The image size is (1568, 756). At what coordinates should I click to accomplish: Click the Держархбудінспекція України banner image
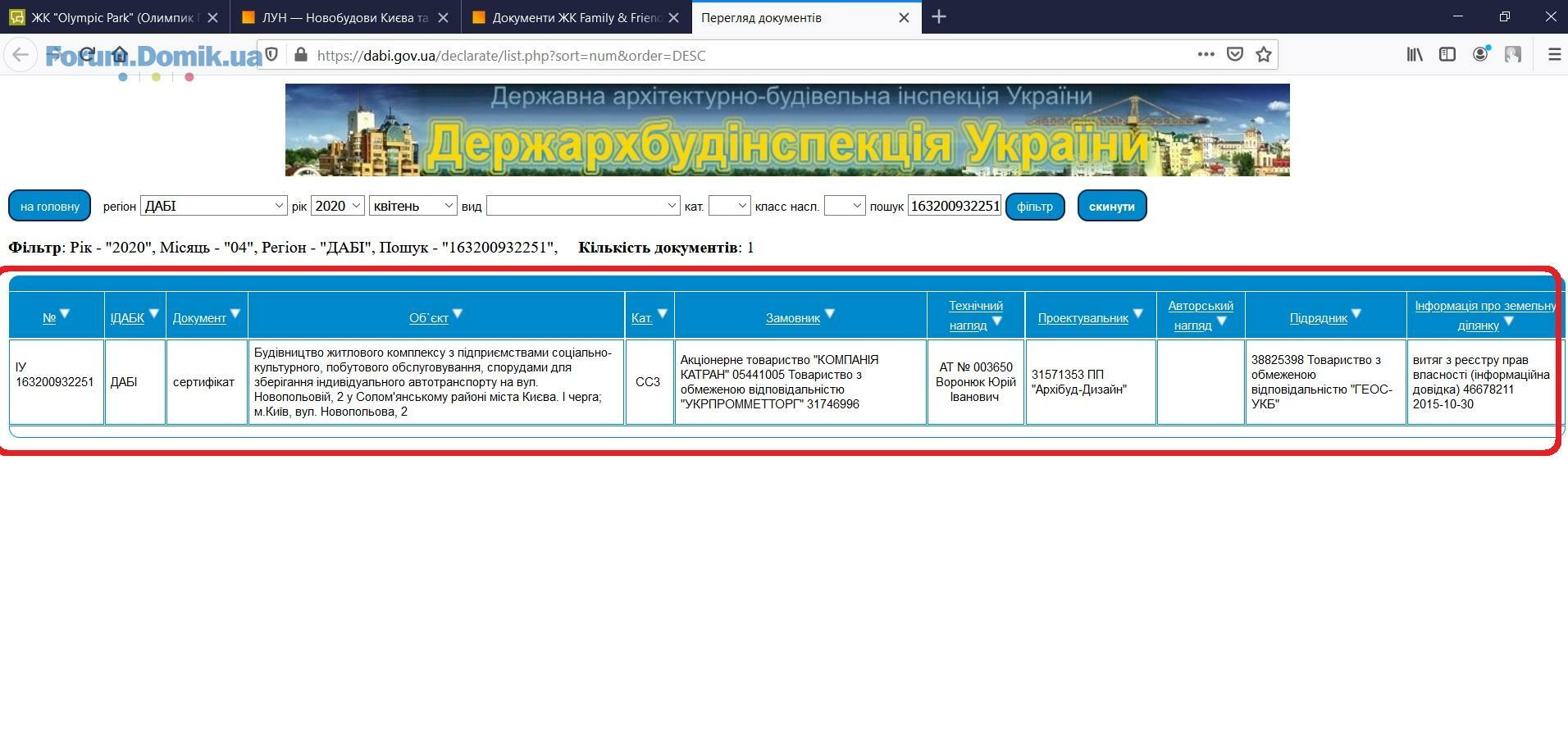click(787, 130)
